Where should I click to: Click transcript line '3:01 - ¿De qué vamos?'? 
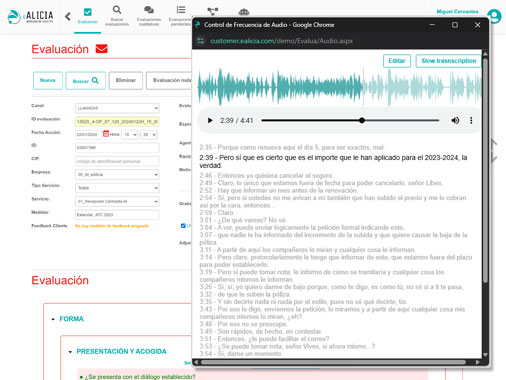243,220
